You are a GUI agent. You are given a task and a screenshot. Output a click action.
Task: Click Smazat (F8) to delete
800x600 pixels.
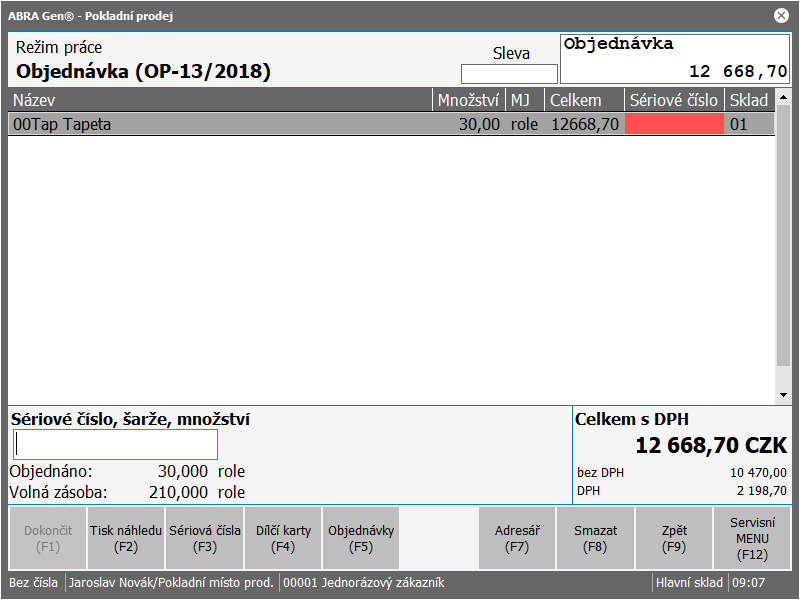pos(595,538)
